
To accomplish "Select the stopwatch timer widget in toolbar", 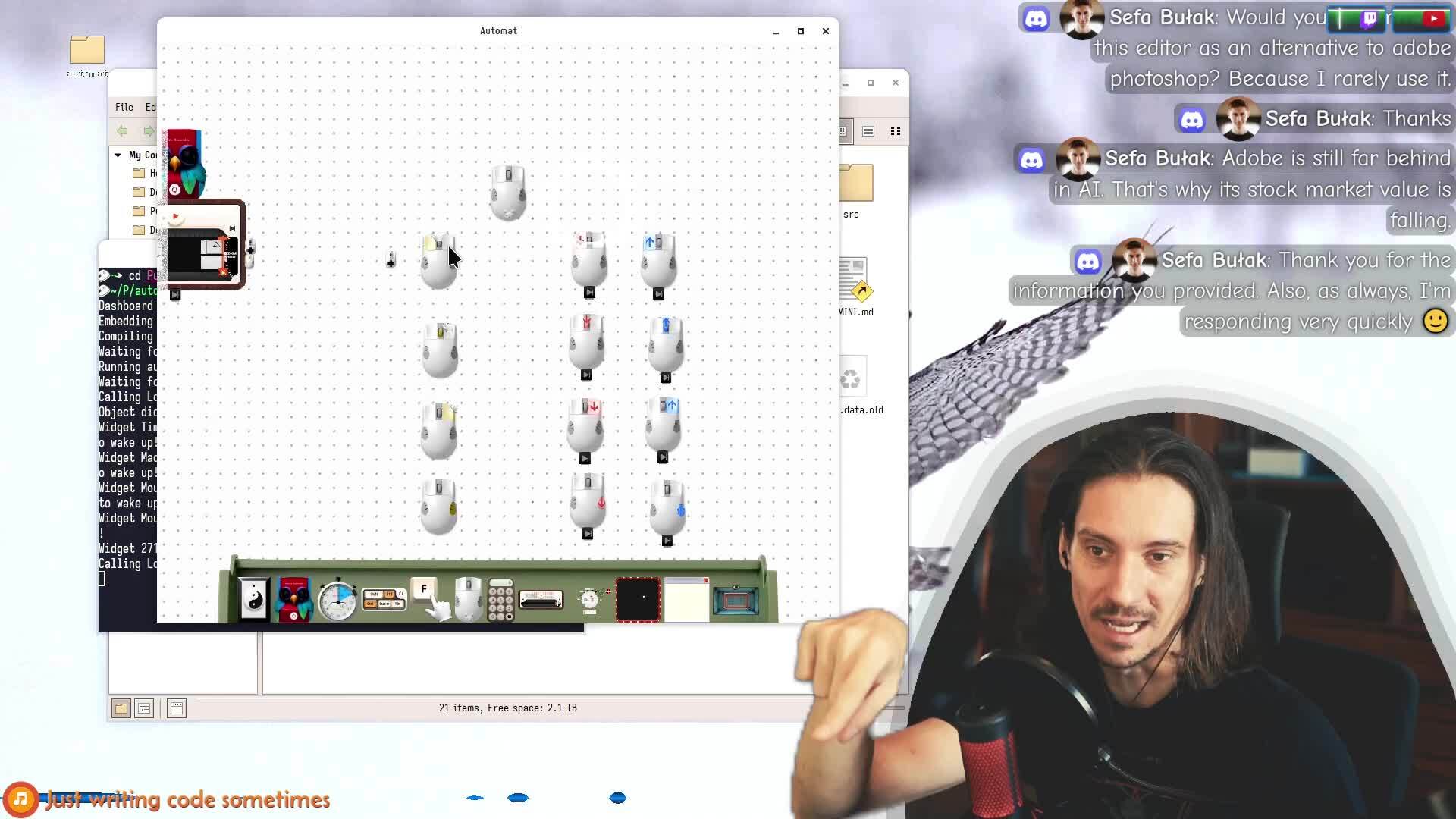I will pyautogui.click(x=337, y=601).
